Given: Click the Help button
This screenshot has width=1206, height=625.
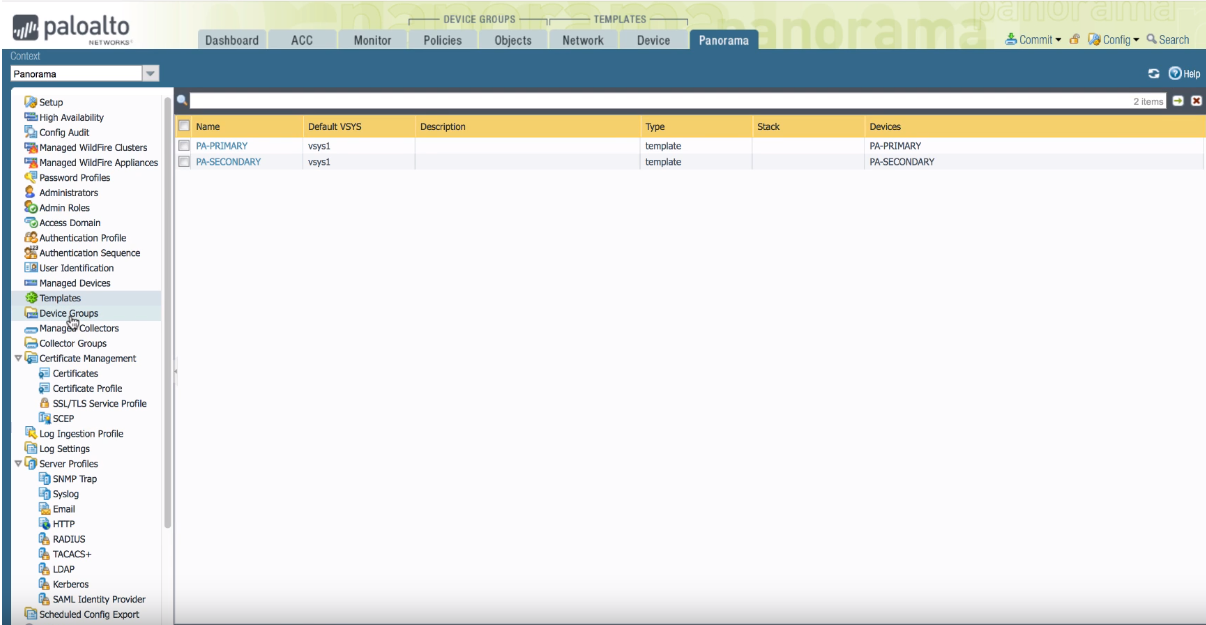Looking at the screenshot, I should pyautogui.click(x=1183, y=75).
